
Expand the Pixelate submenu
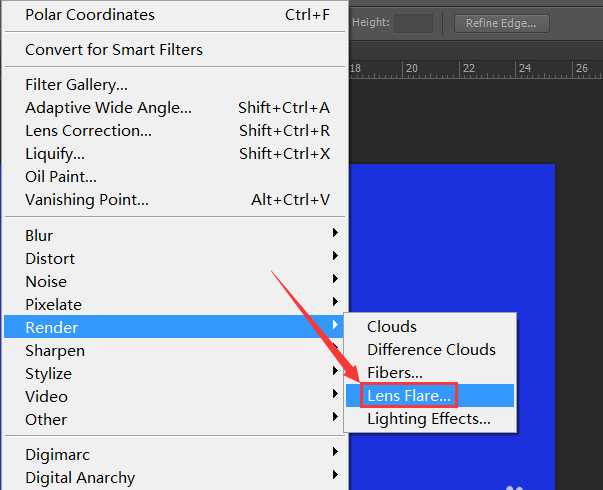coord(54,305)
